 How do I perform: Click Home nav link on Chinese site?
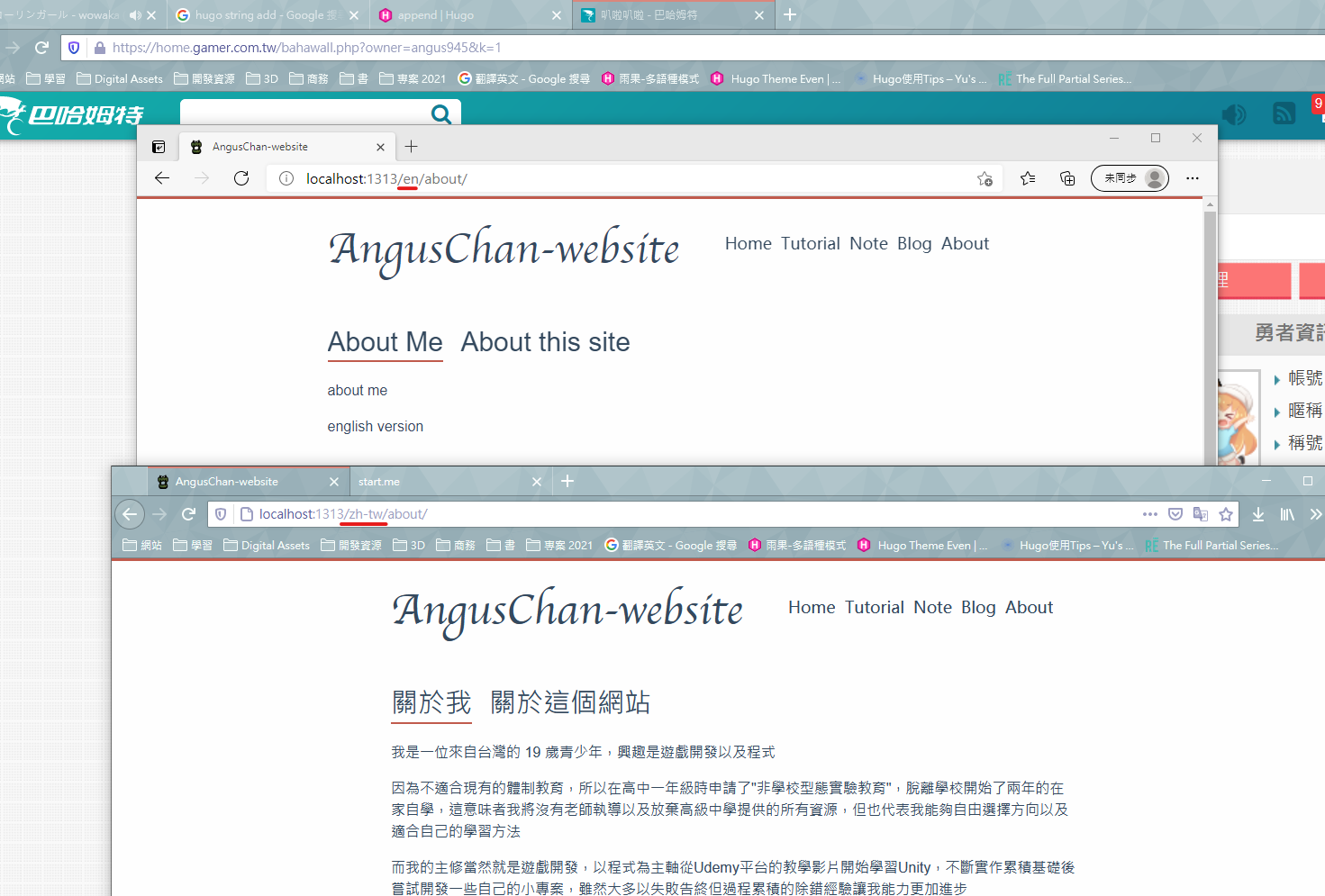(x=812, y=607)
